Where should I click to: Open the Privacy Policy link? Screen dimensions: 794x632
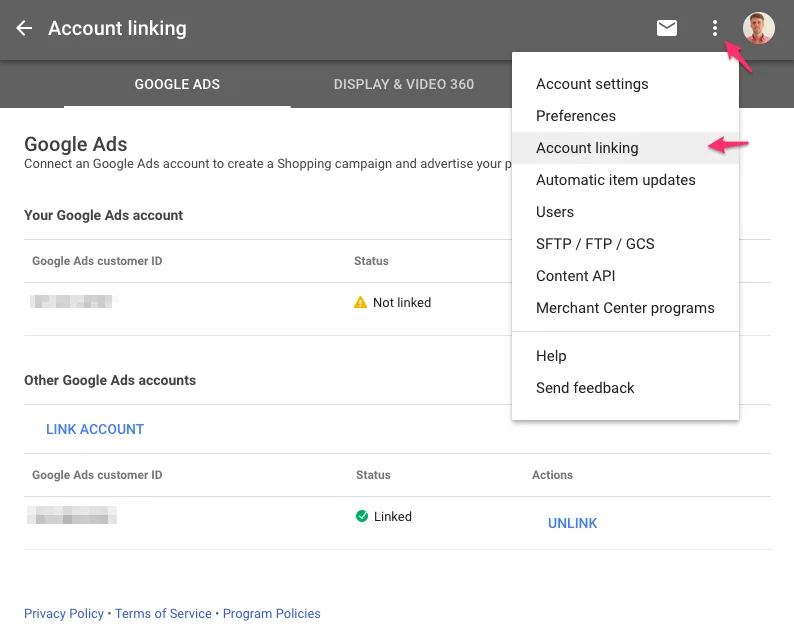64,613
